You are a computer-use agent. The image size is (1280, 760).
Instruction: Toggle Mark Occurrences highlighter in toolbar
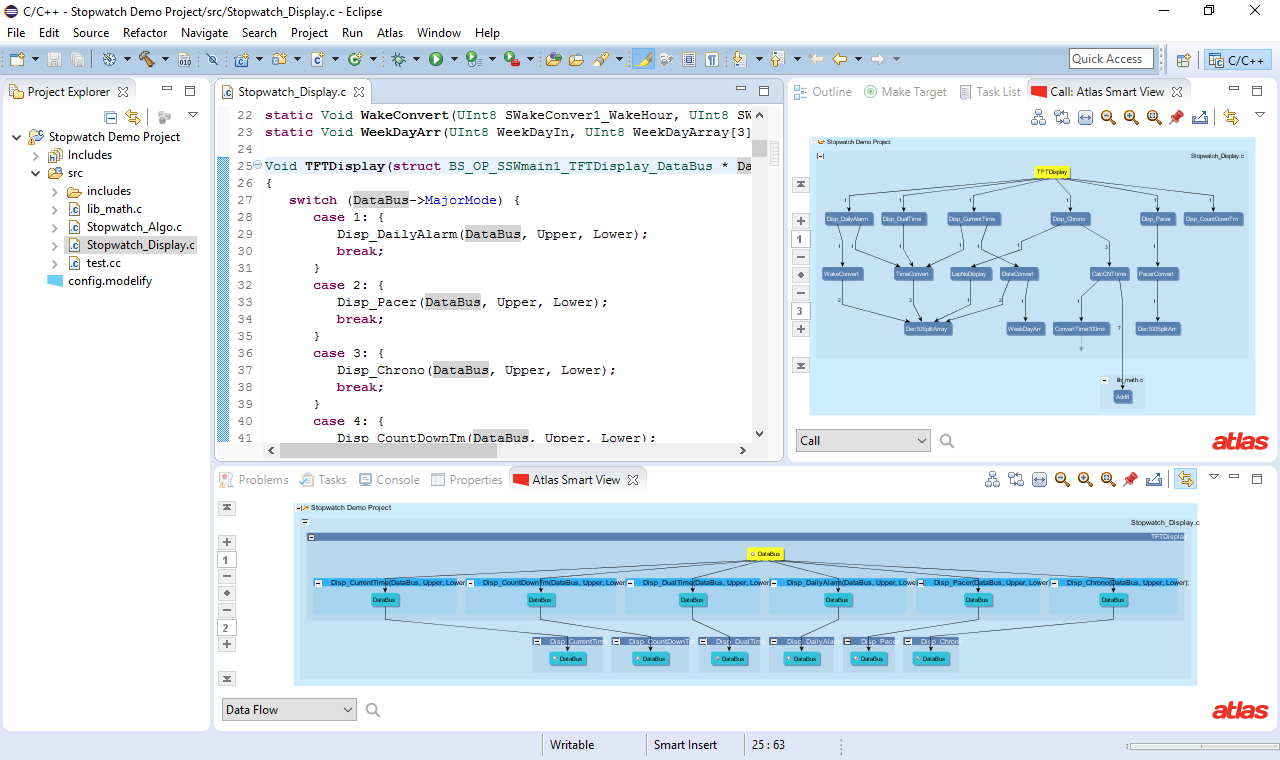[644, 59]
